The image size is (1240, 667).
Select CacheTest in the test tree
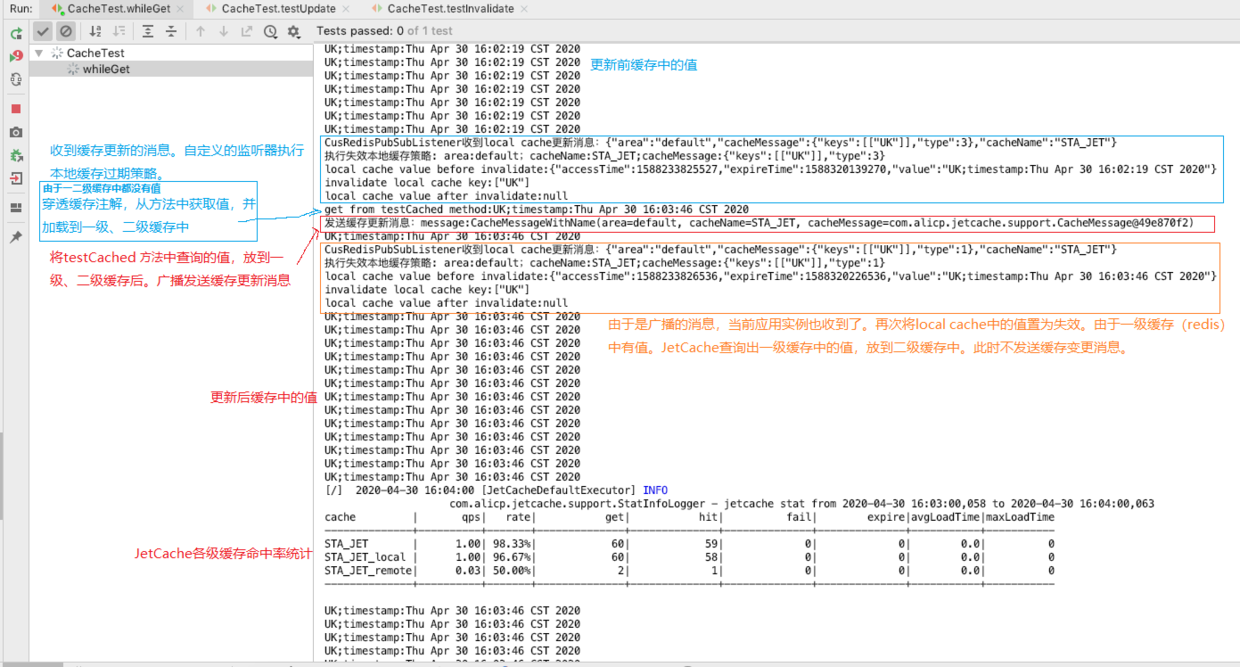click(96, 53)
